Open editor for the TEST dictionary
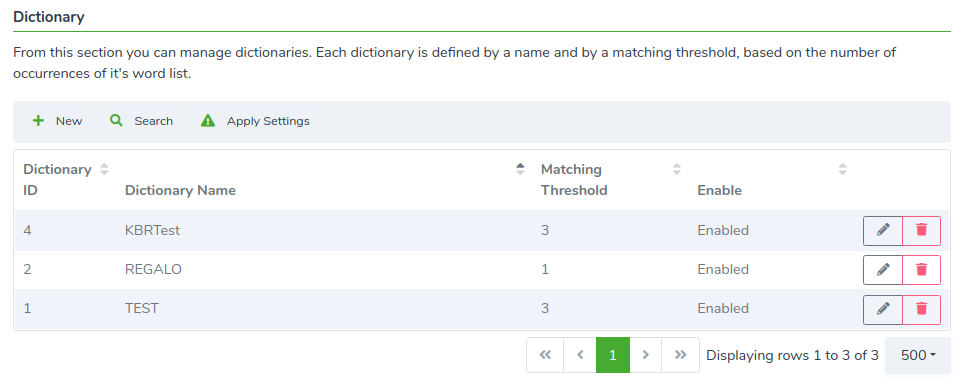 point(883,309)
